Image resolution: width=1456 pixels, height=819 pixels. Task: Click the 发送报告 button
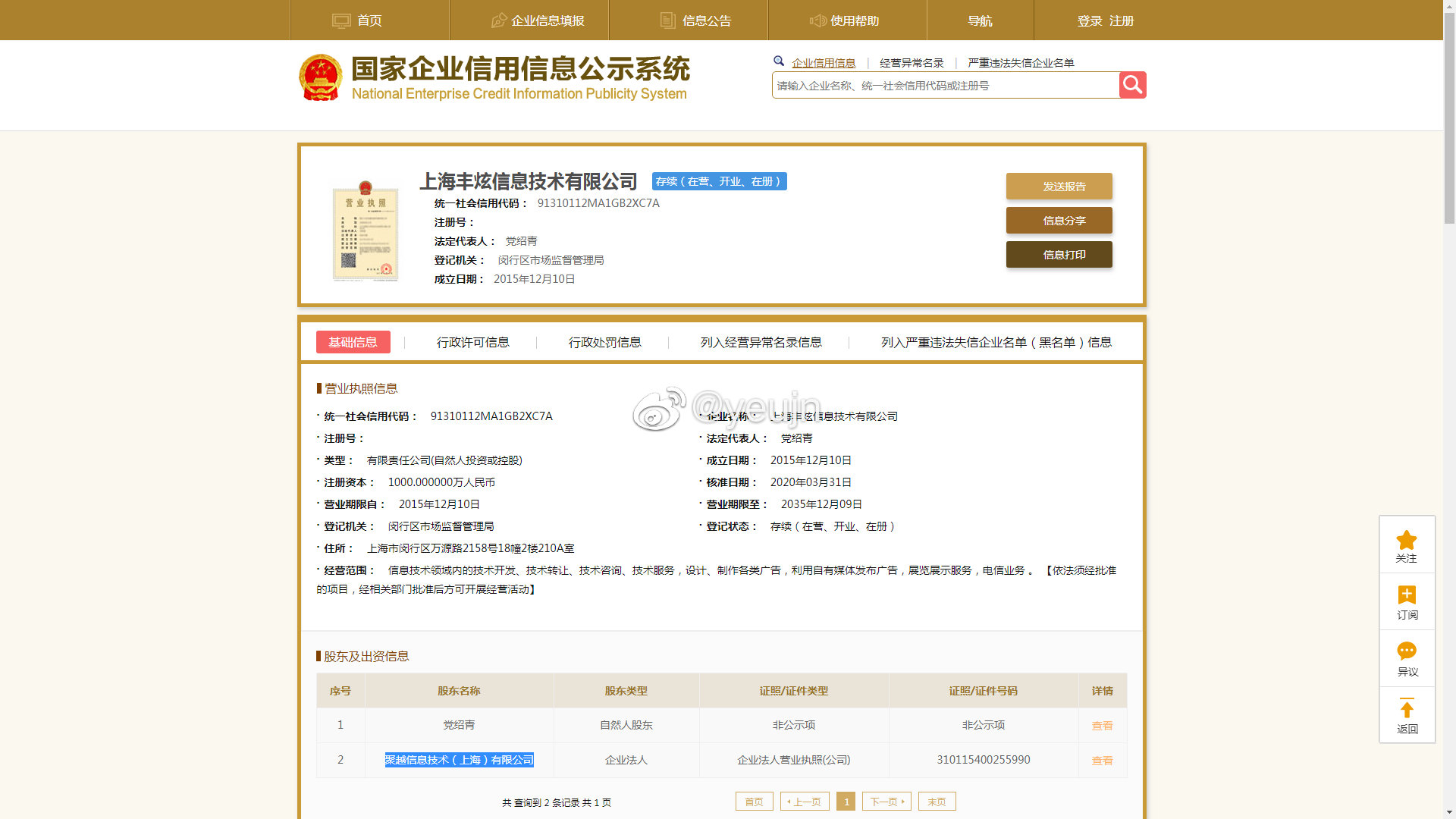tap(1059, 187)
